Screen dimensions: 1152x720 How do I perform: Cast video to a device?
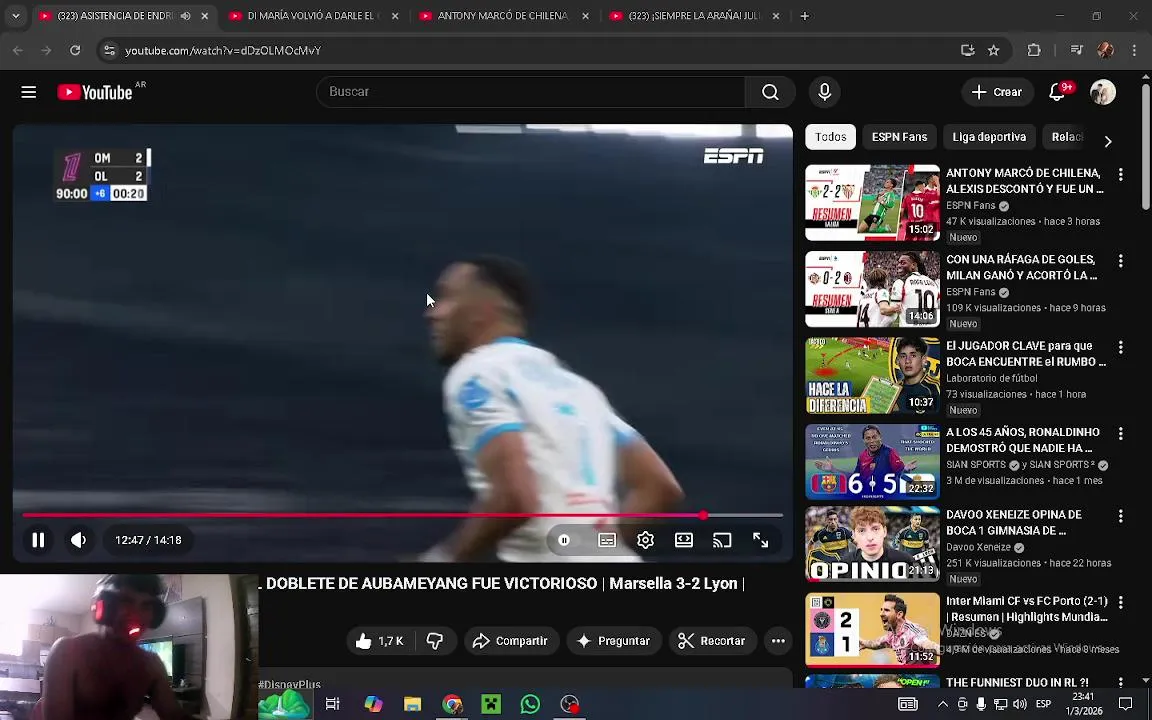(722, 540)
